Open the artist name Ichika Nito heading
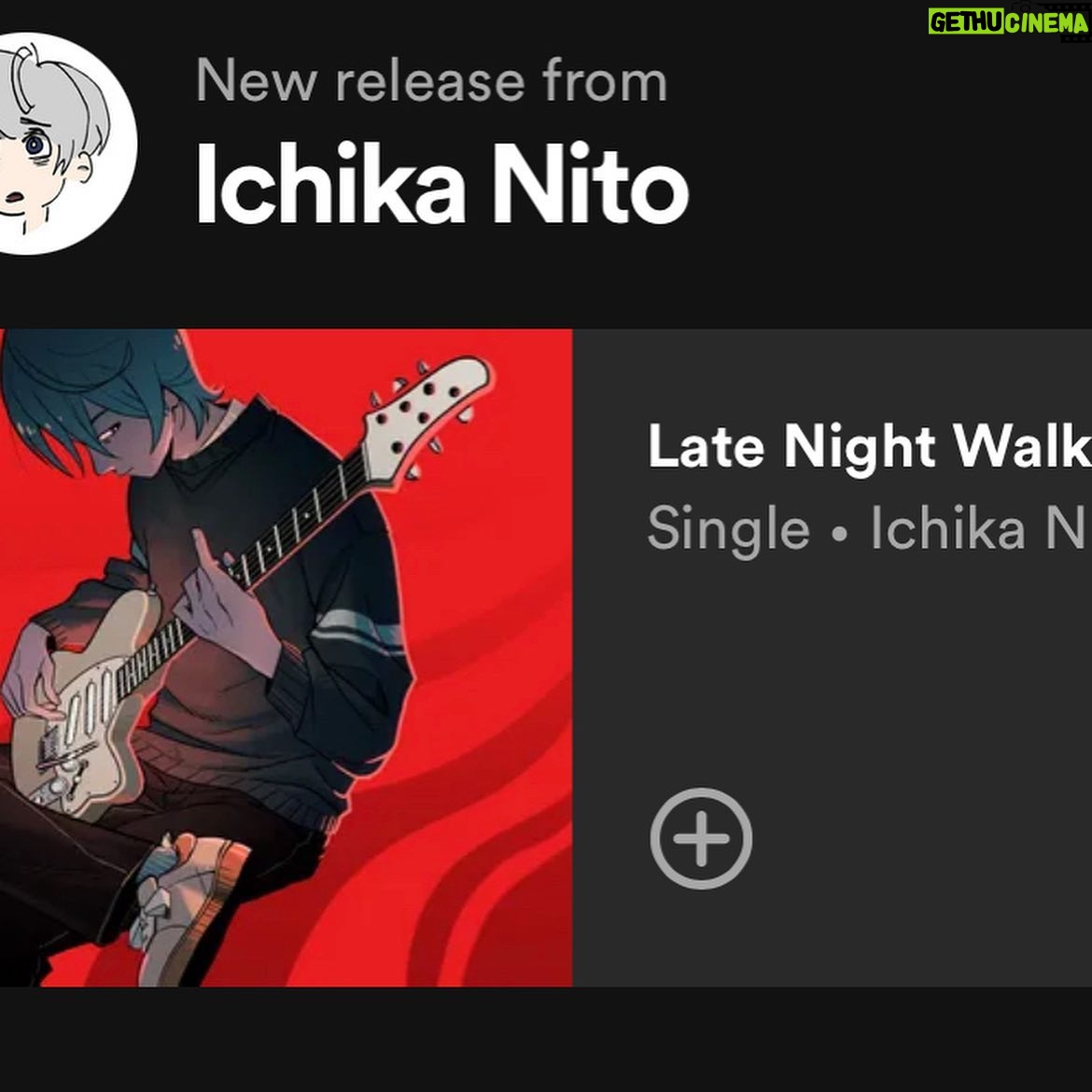 [441, 184]
